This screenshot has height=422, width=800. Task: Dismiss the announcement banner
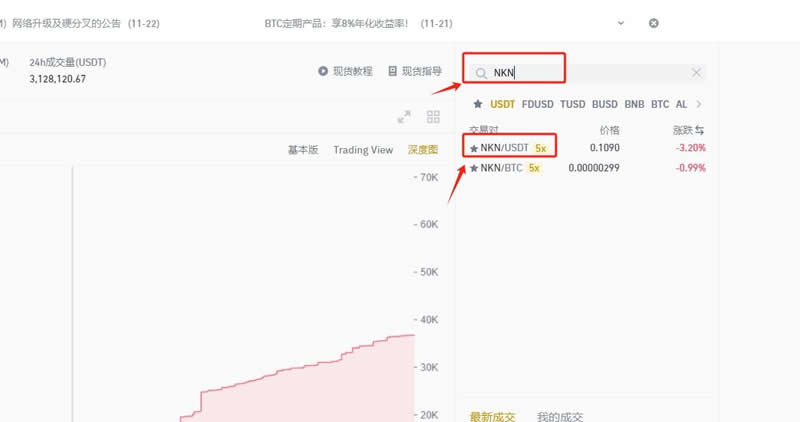[654, 23]
